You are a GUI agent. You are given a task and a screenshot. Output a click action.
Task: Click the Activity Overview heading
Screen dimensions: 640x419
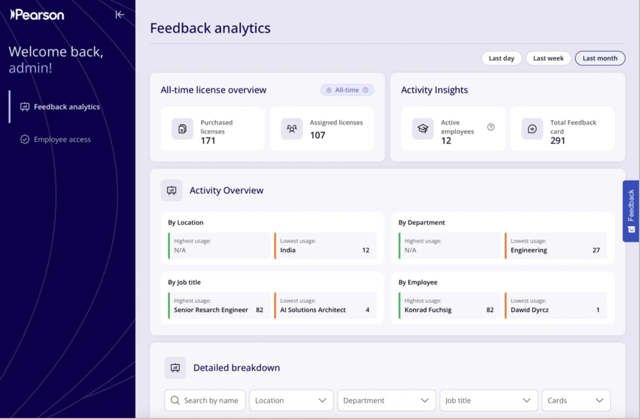227,191
